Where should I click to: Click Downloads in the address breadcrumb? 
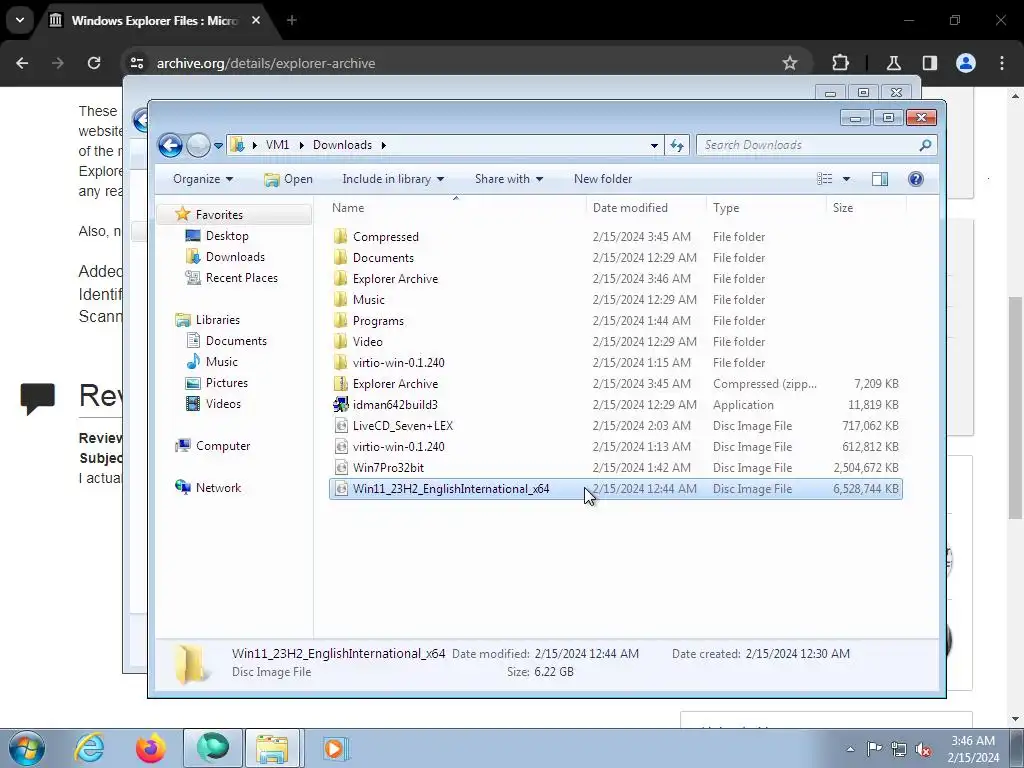tap(342, 145)
